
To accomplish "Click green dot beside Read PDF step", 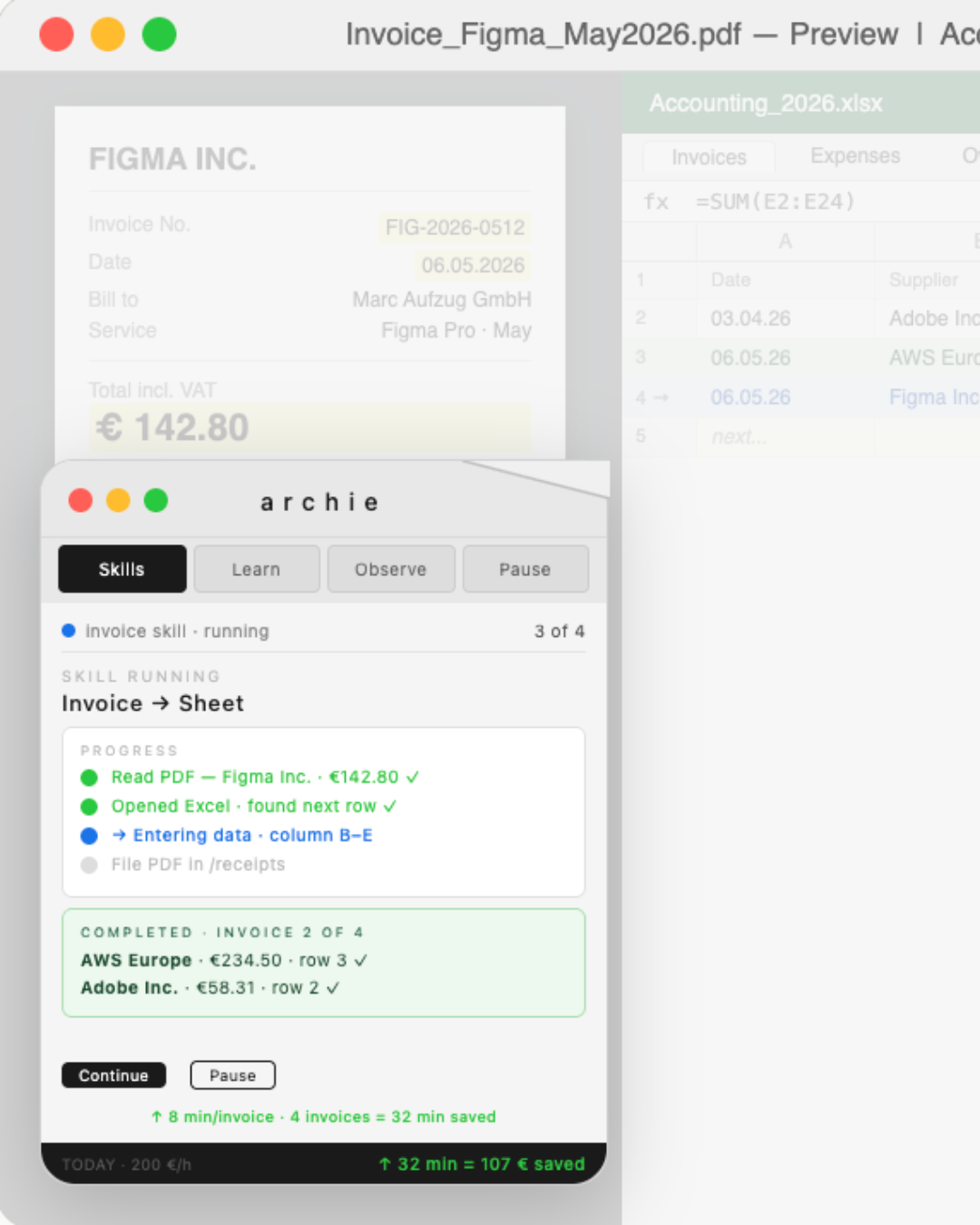I will point(89,778).
